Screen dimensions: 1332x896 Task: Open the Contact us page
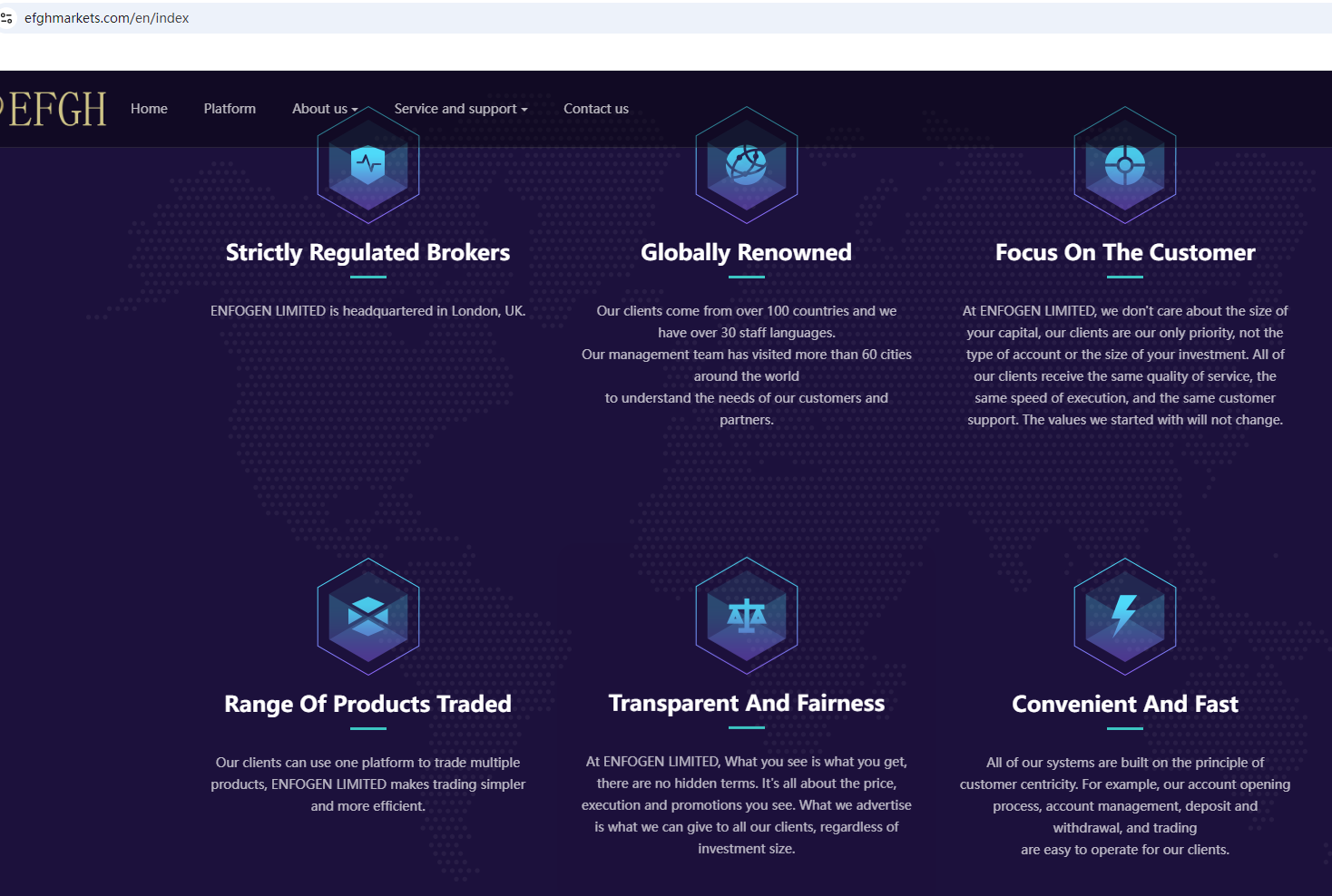tap(596, 109)
